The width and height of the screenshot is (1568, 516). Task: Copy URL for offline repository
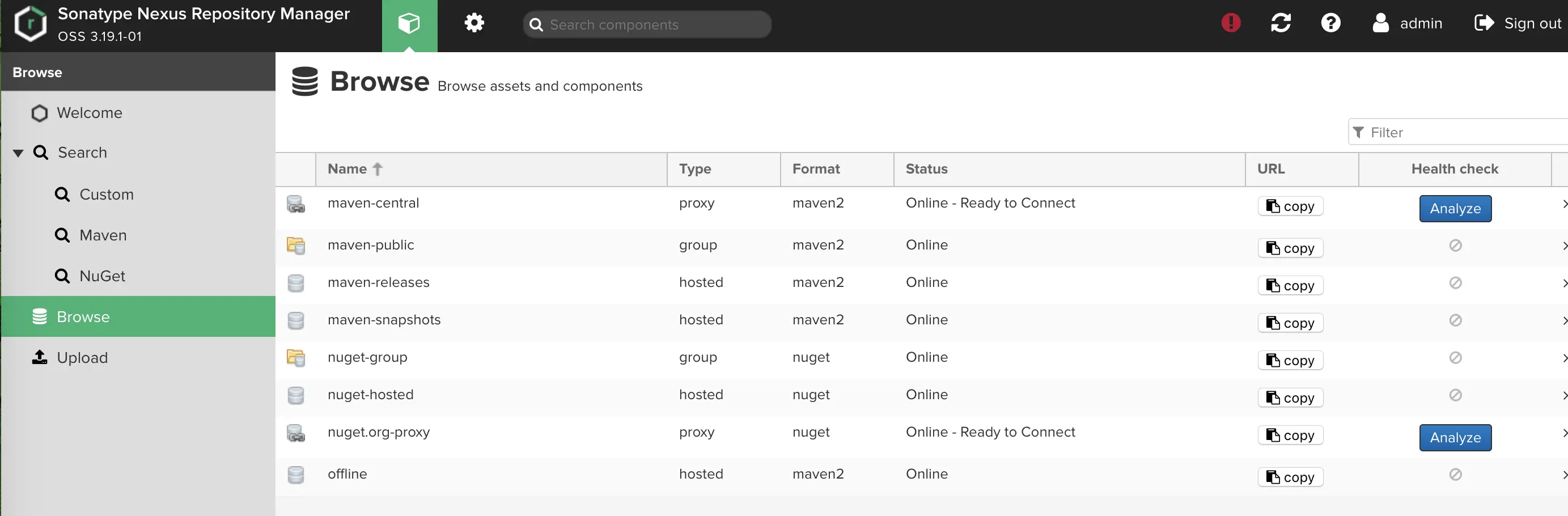pos(1290,477)
